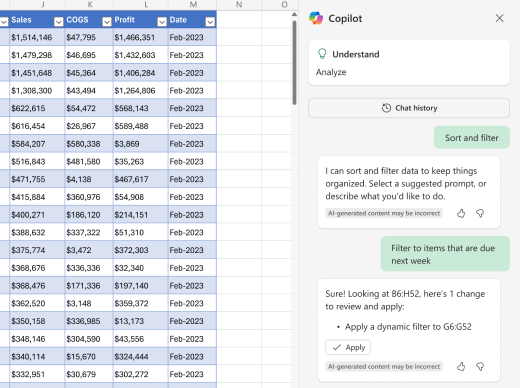The height and width of the screenshot is (388, 520).
Task: Select cell with profit $324,444
Action: pyautogui.click(x=141, y=356)
